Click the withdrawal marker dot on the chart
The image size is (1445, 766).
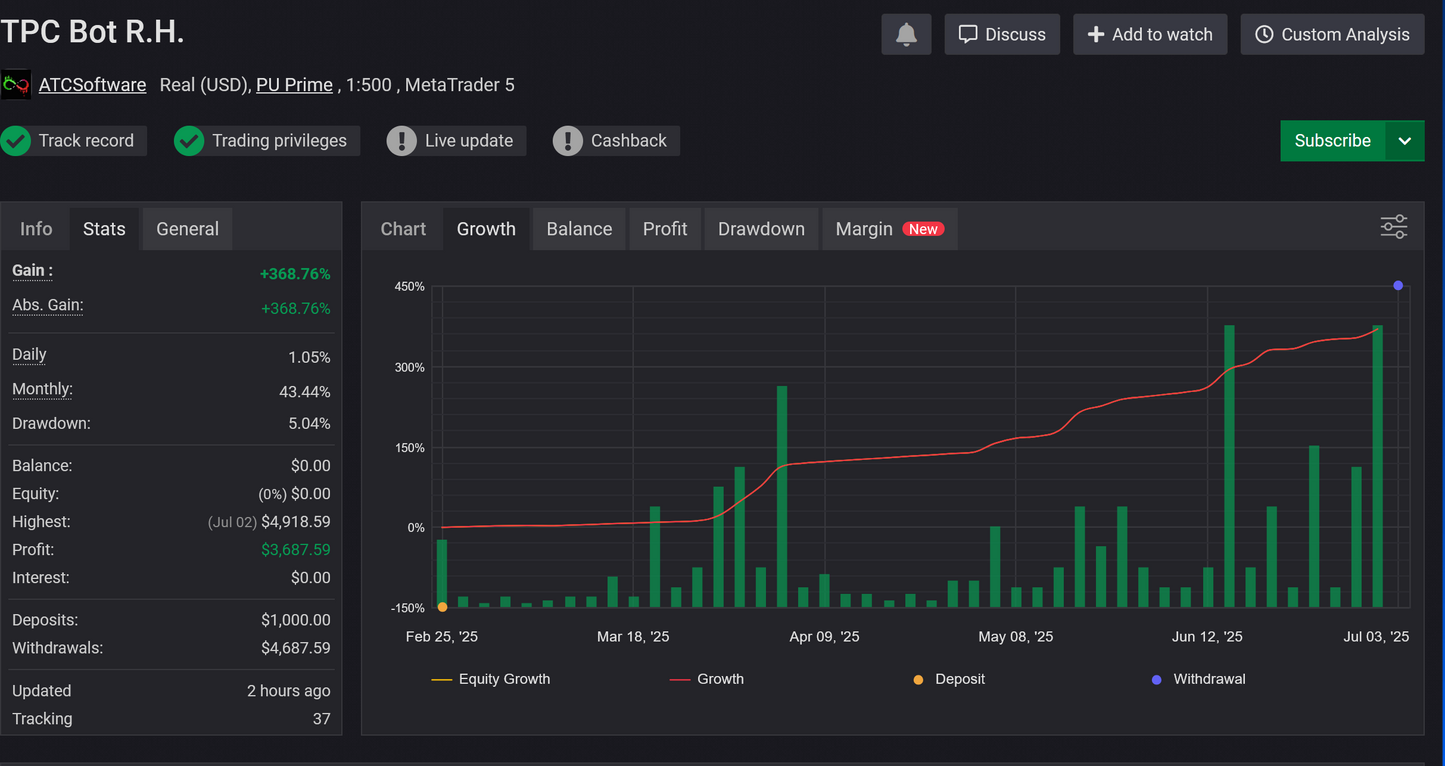pyautogui.click(x=1398, y=285)
